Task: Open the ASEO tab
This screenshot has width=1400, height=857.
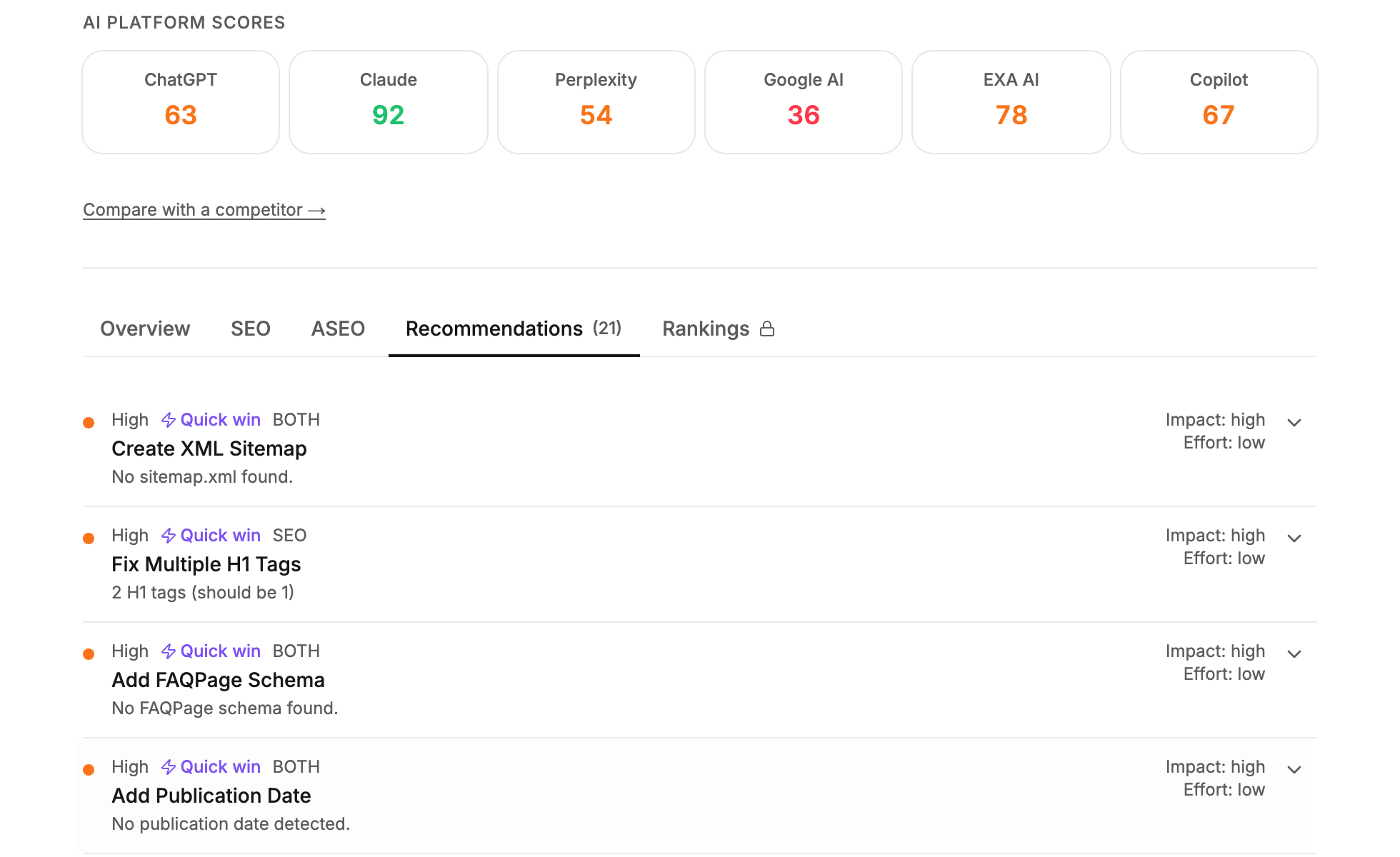Action: (338, 329)
